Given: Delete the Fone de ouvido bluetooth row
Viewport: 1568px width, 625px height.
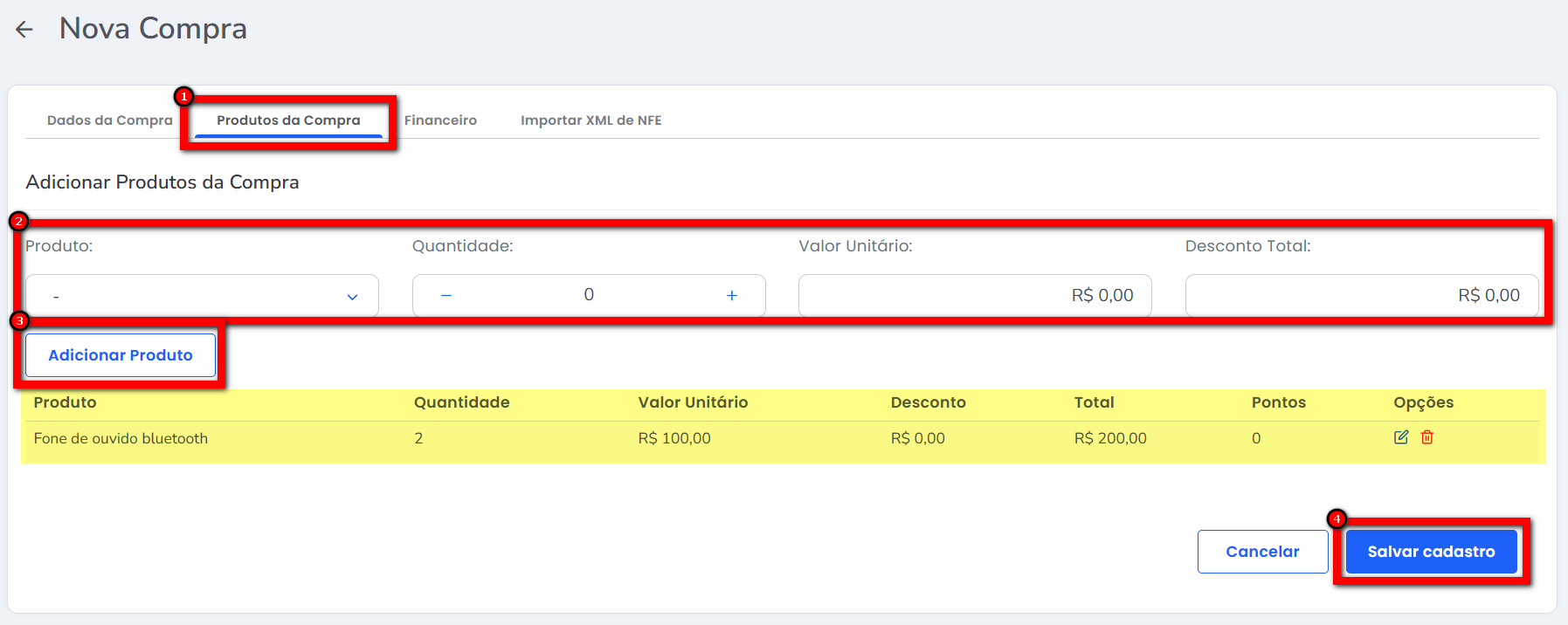Looking at the screenshot, I should coord(1427,437).
